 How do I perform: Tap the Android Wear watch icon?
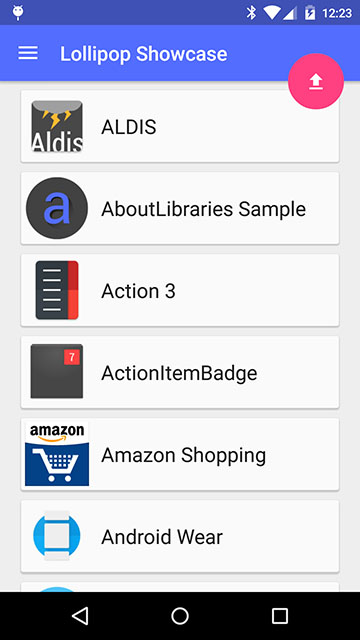click(x=57, y=536)
